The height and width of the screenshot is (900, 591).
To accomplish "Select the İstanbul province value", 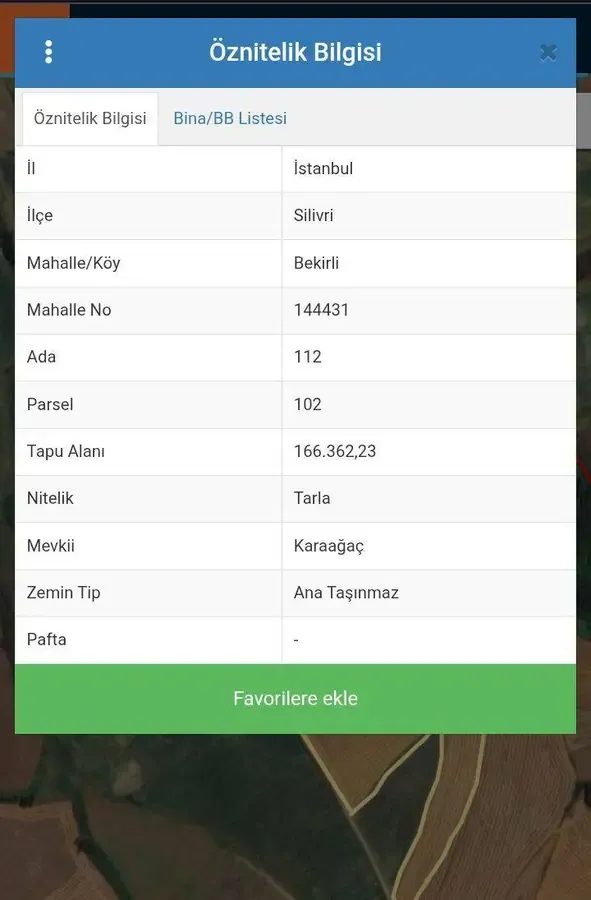I will [323, 169].
